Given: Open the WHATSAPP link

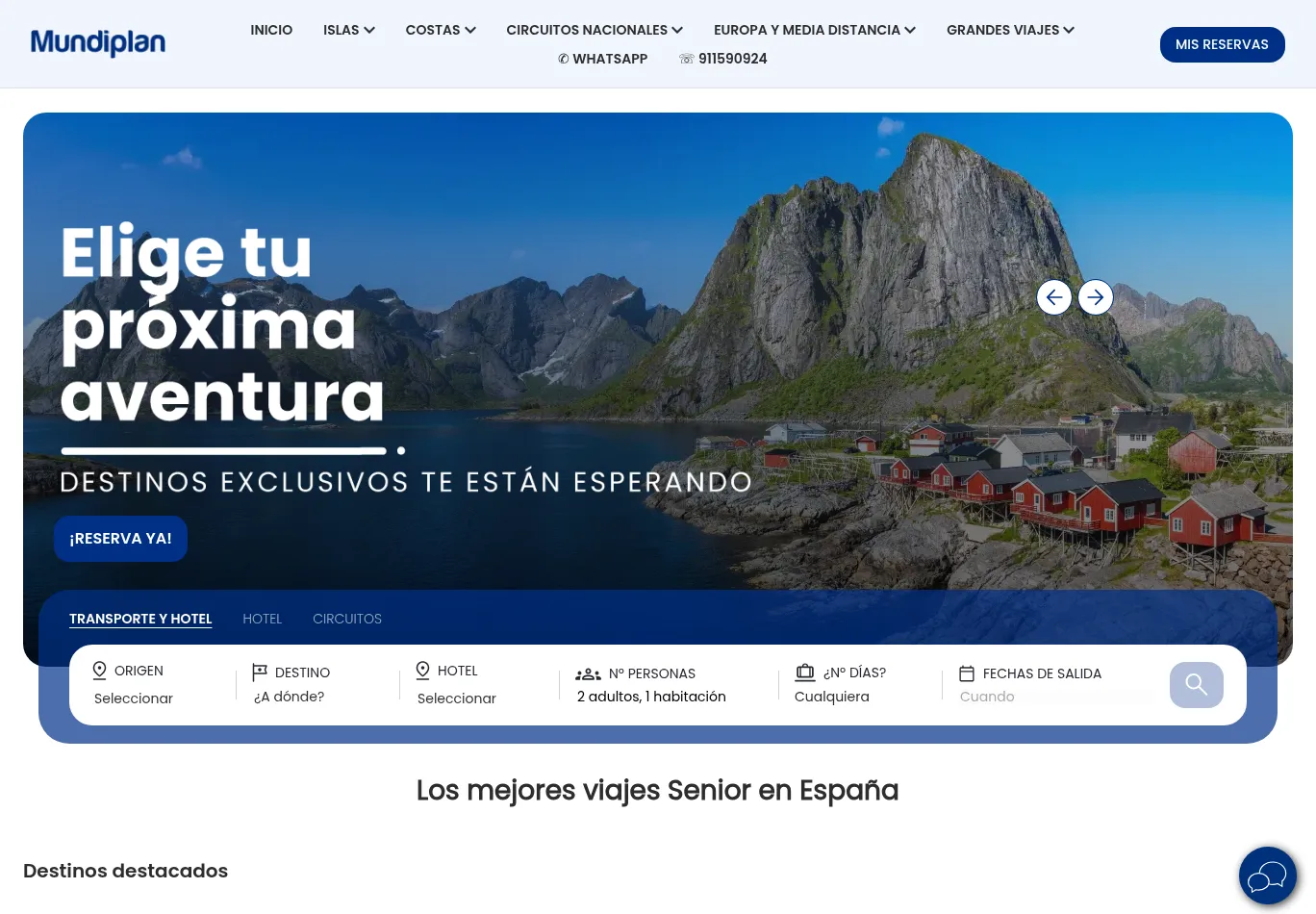Looking at the screenshot, I should pos(602,59).
